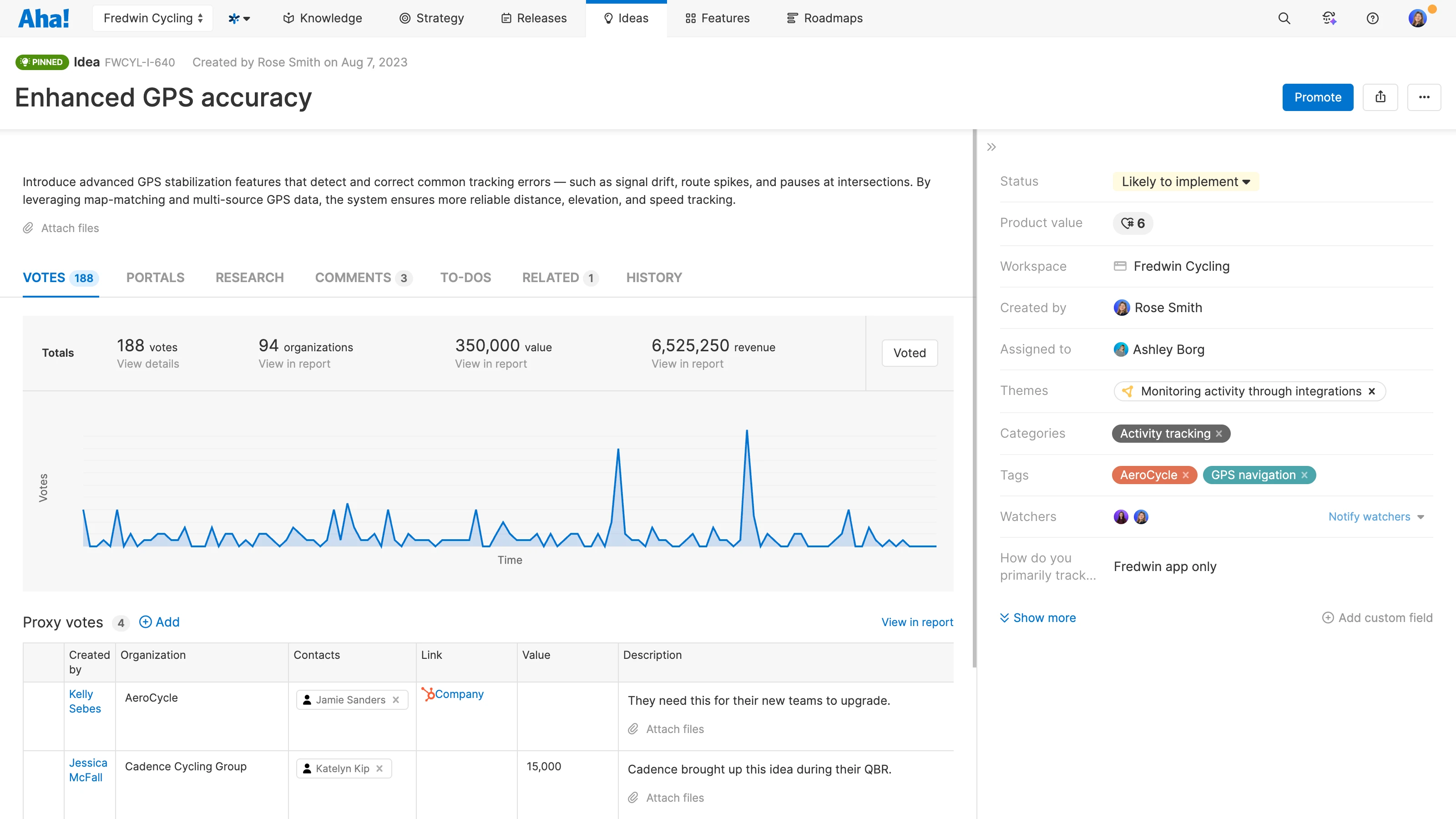Switch to the To-dos tab
Image resolution: width=1456 pixels, height=819 pixels.
[466, 278]
